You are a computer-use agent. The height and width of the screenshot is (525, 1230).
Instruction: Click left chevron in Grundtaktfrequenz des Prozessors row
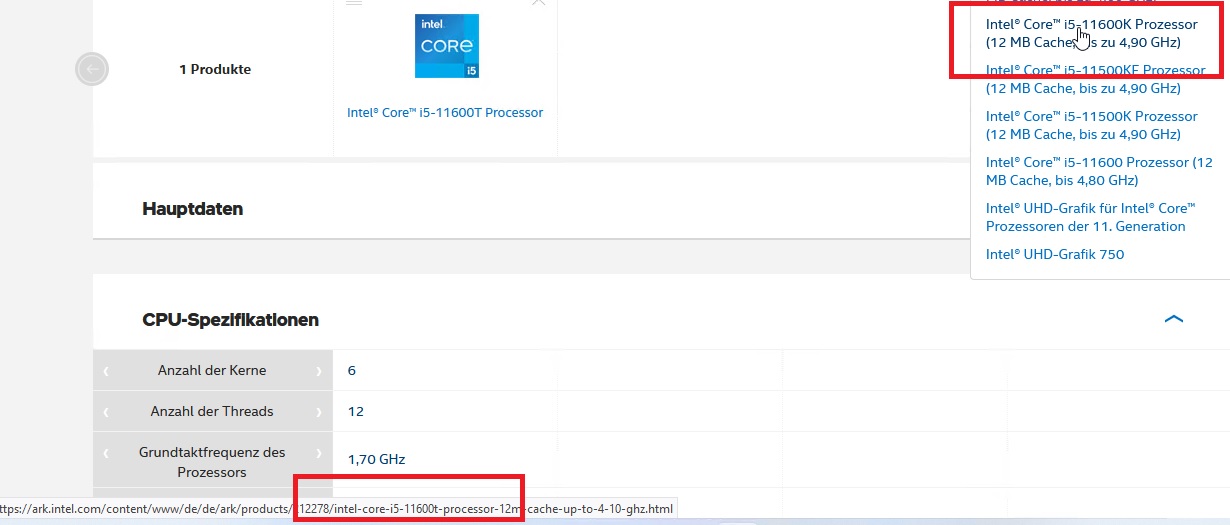[106, 453]
